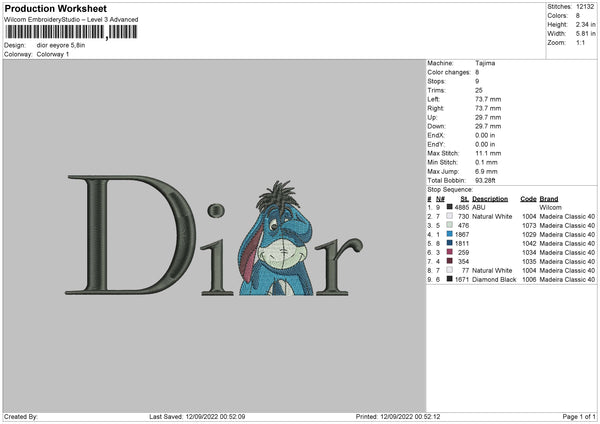Select the Last Saved timestamp '12/09/2022 00:52:09'
Screen dimensions: 600x424
point(215,417)
